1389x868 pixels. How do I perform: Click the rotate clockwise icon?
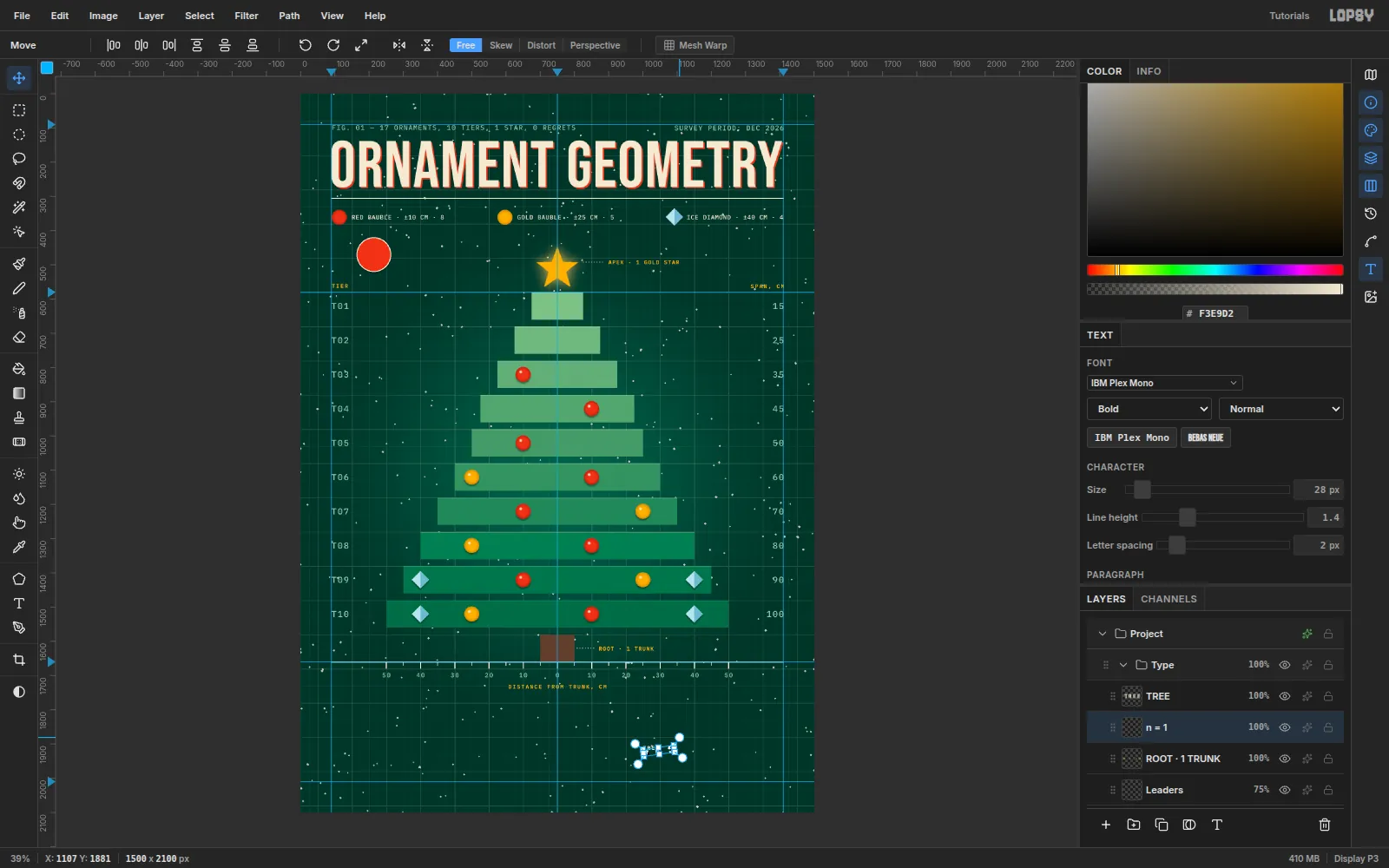(333, 45)
